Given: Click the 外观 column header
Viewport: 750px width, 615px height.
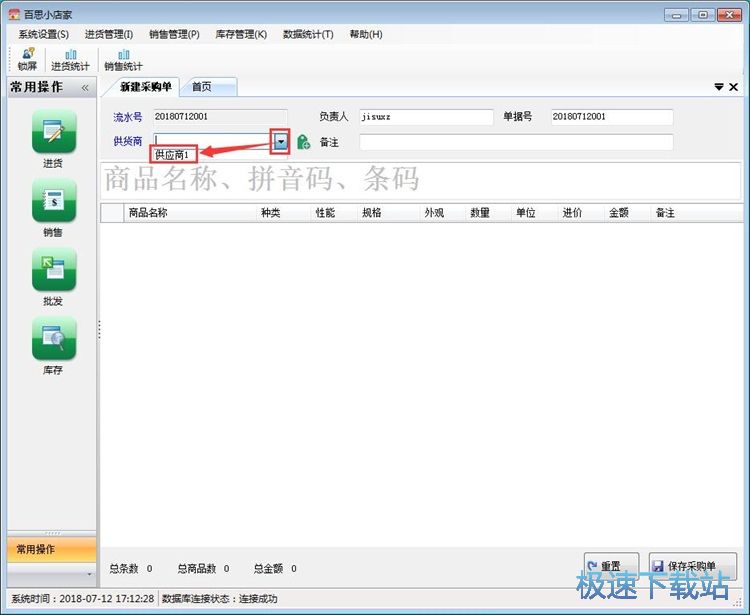Looking at the screenshot, I should (x=442, y=213).
